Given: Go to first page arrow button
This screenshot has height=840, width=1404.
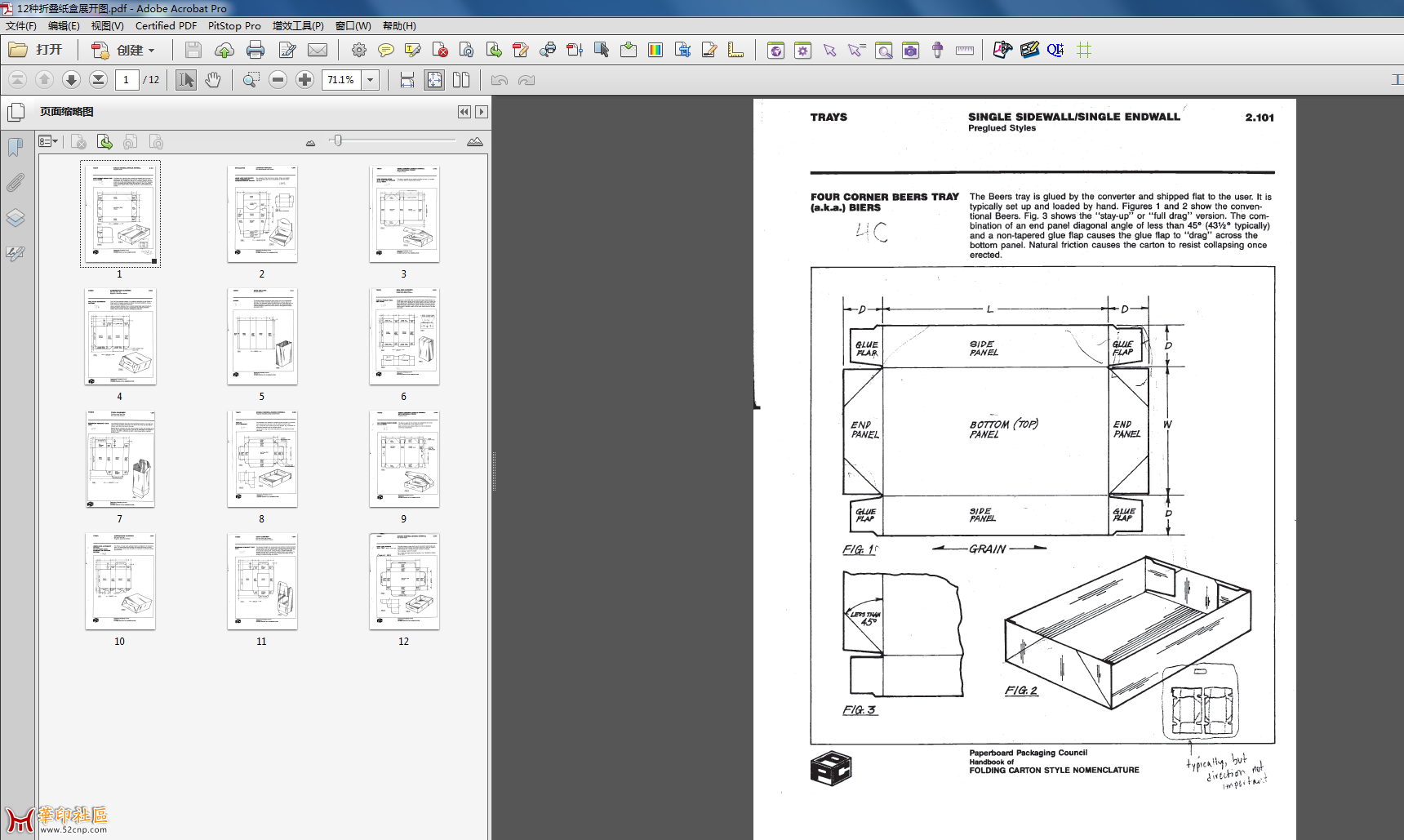Looking at the screenshot, I should pyautogui.click(x=17, y=79).
